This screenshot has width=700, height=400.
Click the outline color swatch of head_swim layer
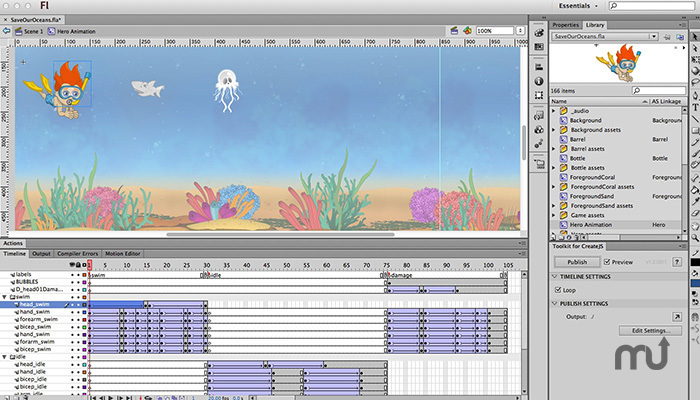(x=84, y=304)
